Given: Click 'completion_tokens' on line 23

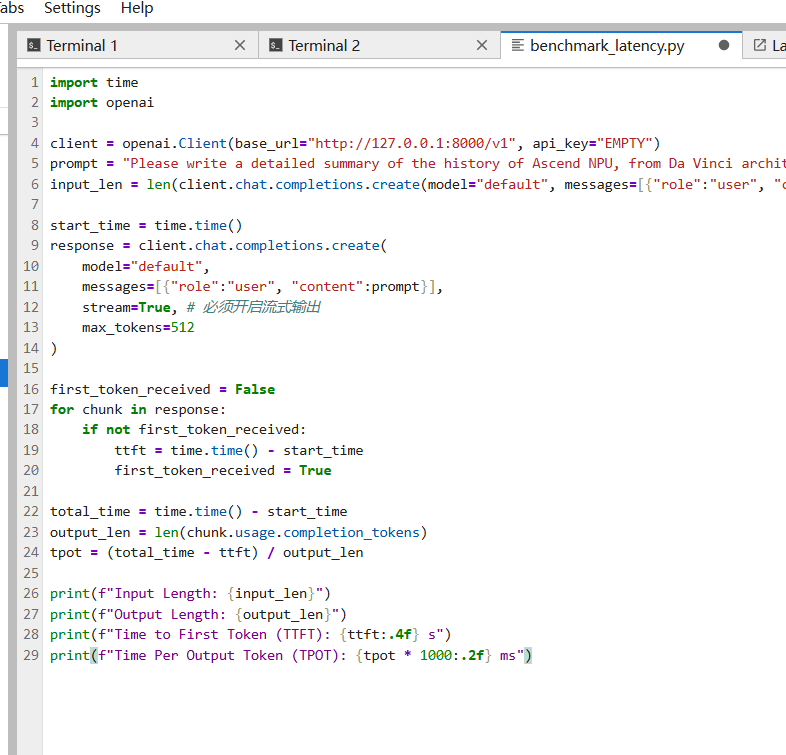Looking at the screenshot, I should tap(351, 532).
